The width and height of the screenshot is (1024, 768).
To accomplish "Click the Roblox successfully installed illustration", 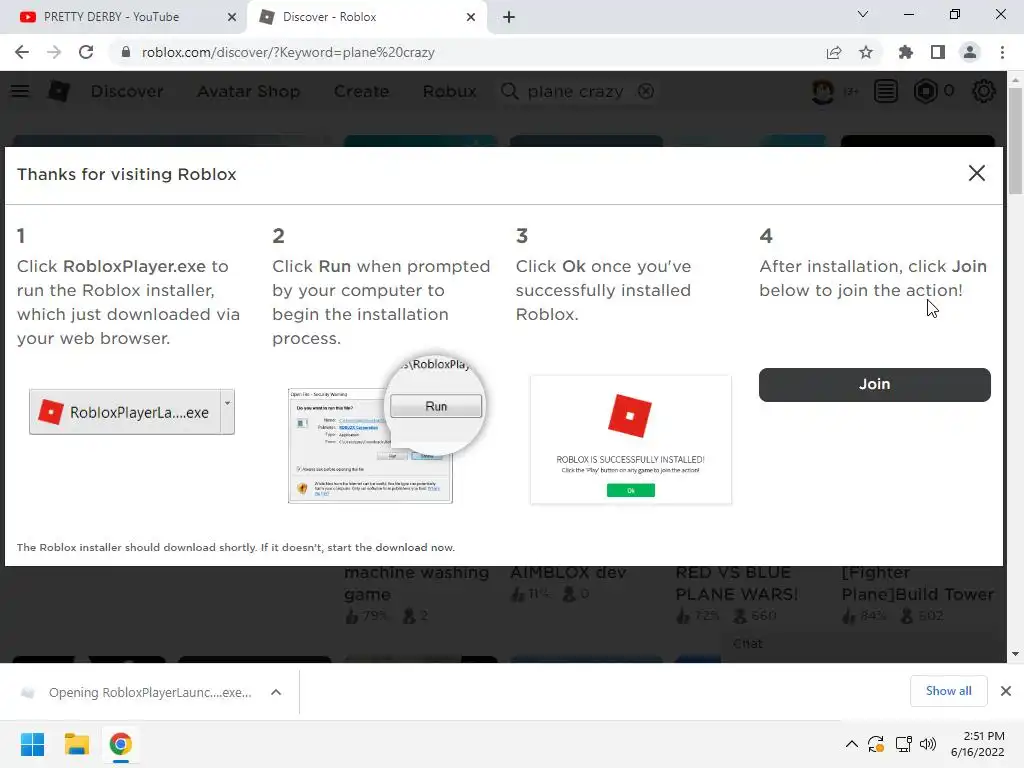I will tap(631, 440).
